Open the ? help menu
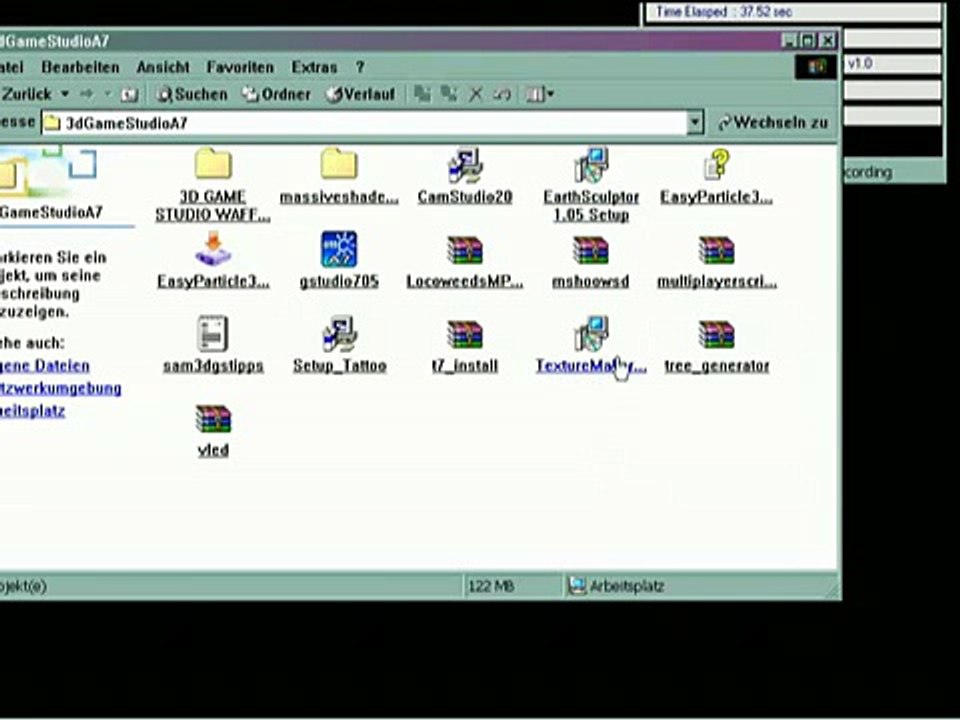This screenshot has width=960, height=720. point(360,67)
